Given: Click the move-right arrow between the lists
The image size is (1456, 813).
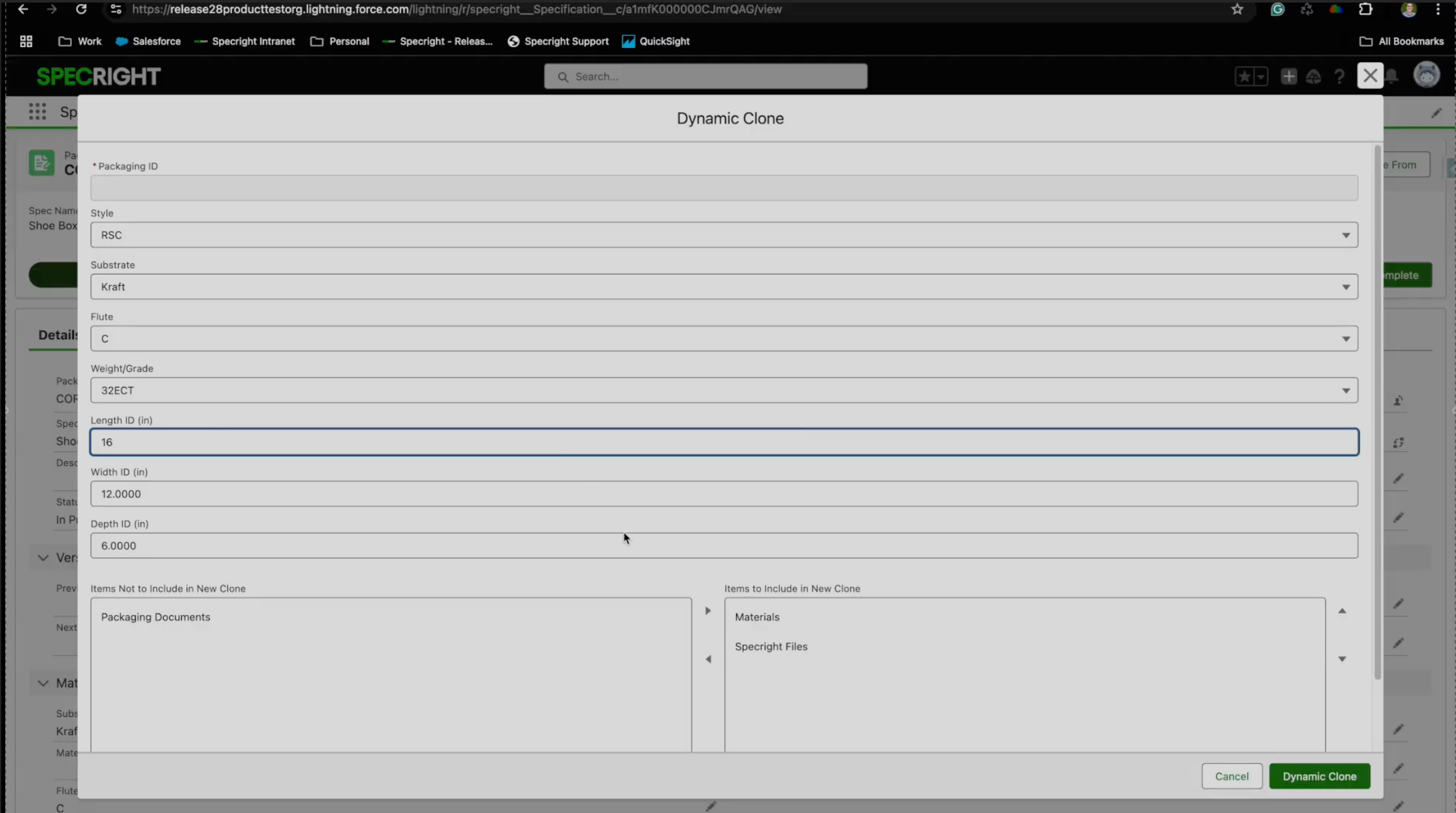Looking at the screenshot, I should (708, 610).
